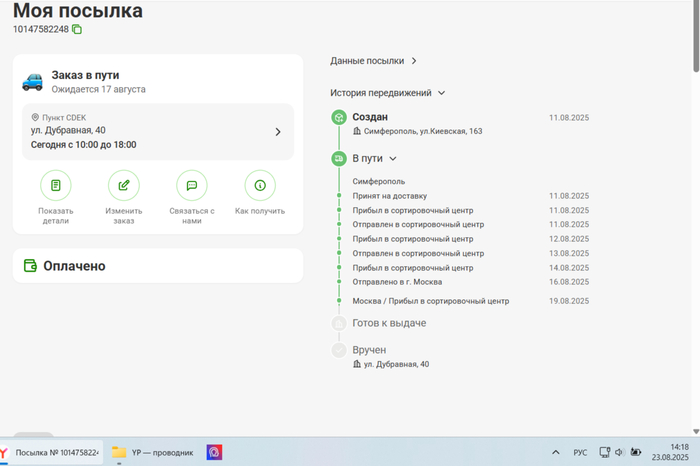The width and height of the screenshot is (700, 466).
Task: Click the 'Вручен' status step
Action: click(x=369, y=350)
